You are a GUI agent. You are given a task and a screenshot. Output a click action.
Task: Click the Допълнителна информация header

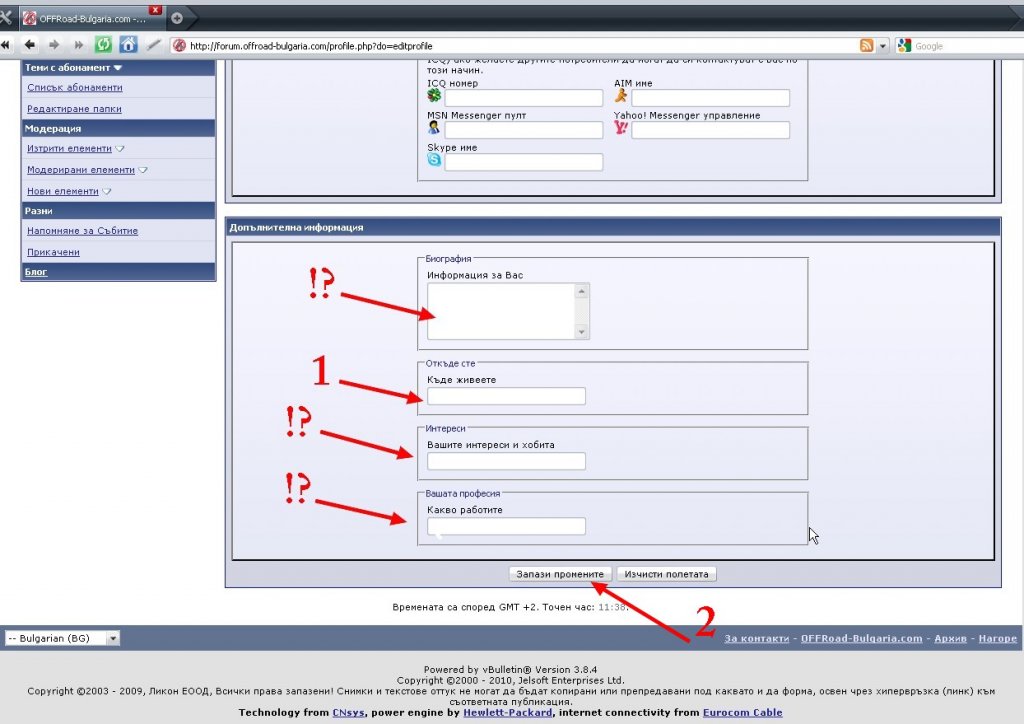[613, 227]
